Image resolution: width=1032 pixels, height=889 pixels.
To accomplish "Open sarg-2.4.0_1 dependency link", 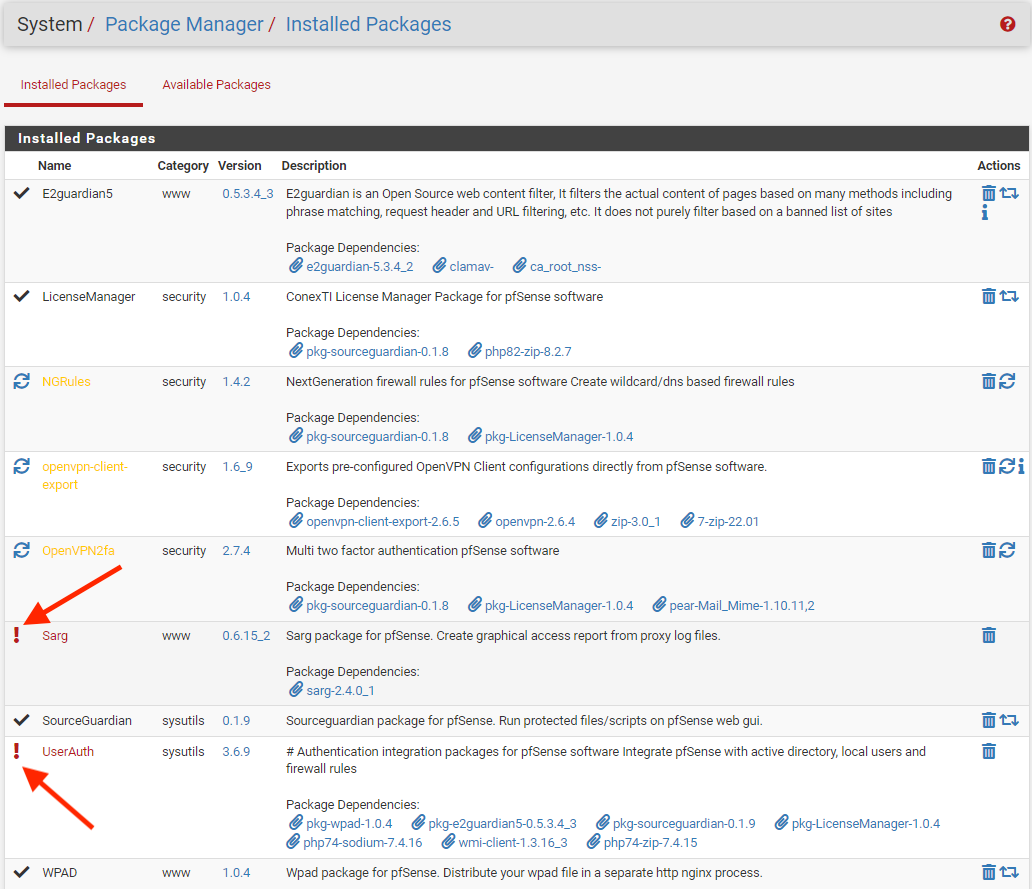I will 340,690.
